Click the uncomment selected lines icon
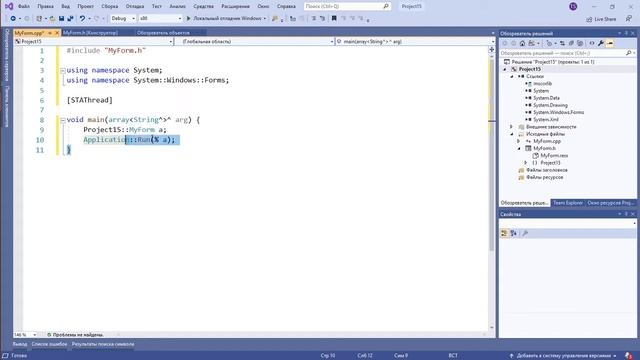Image resolution: width=640 pixels, height=360 pixels. coord(322,18)
